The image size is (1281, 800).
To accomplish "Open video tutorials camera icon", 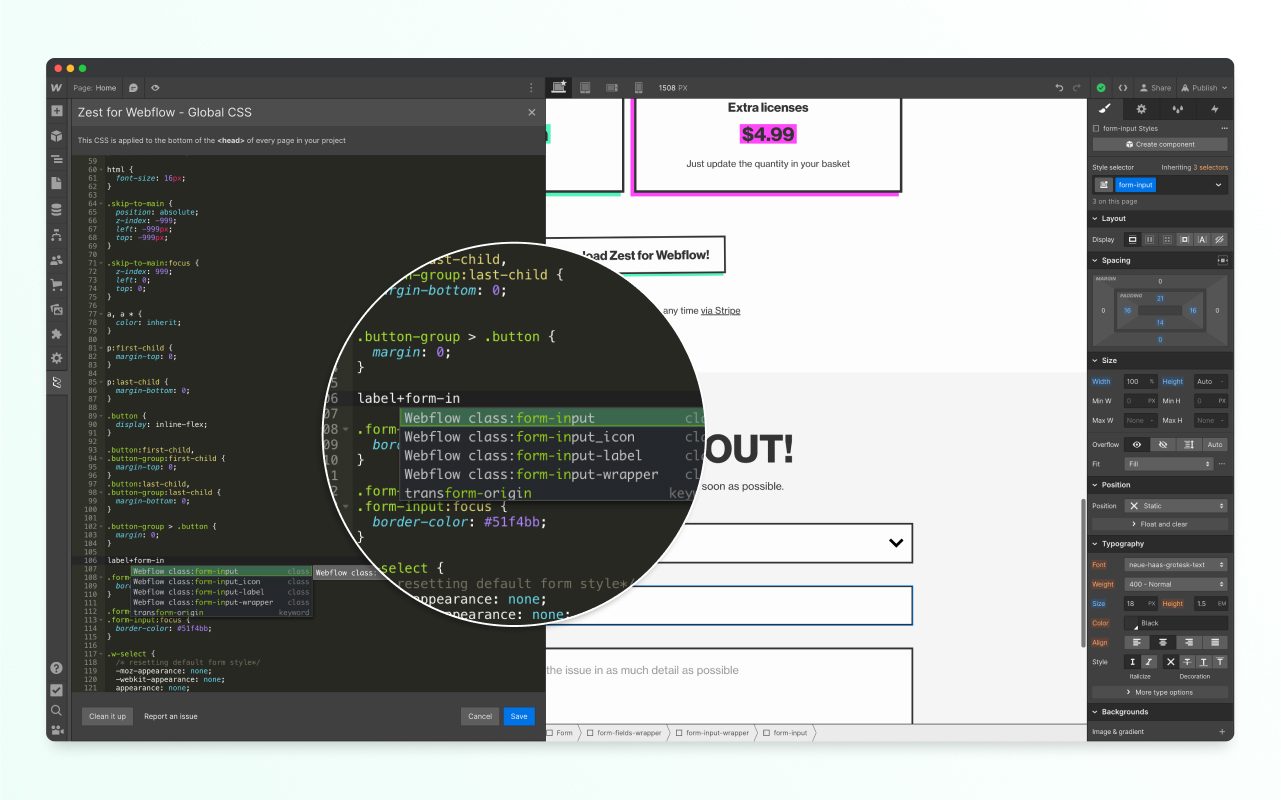I will coord(57,730).
